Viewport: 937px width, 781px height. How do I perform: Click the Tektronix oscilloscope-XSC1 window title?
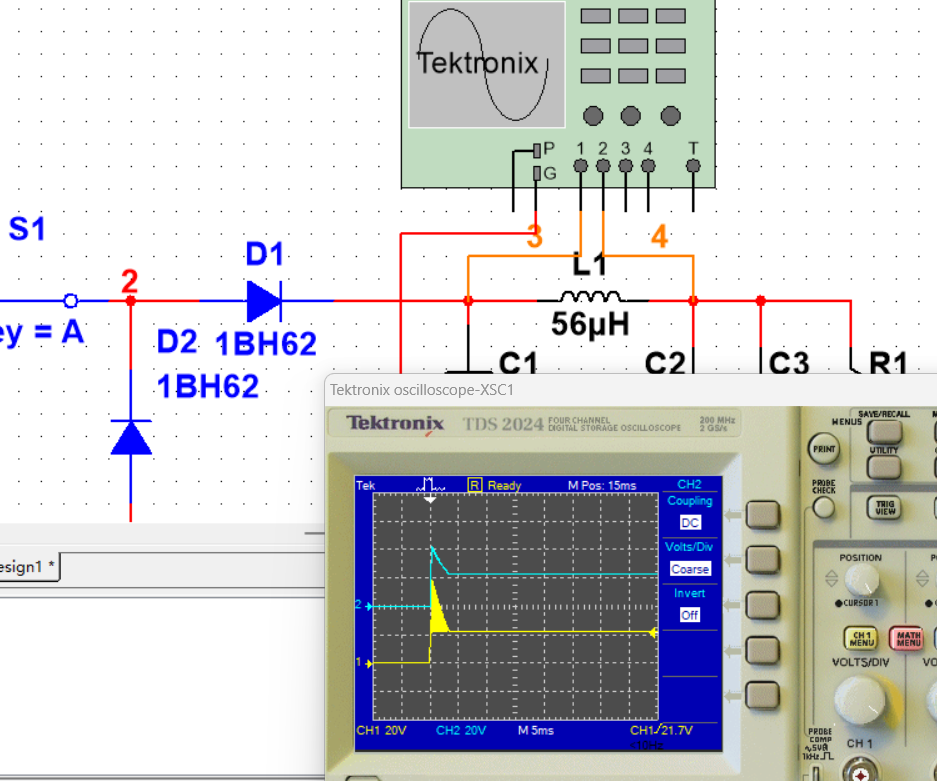point(422,390)
